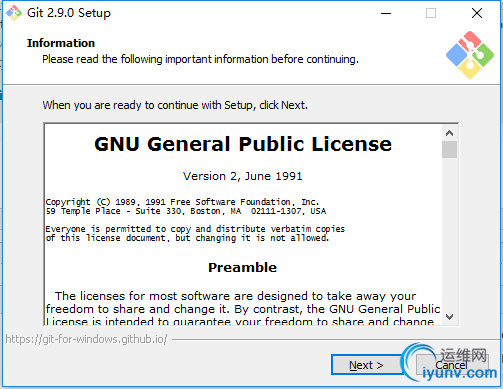Click the license scrollbar down arrow
Image resolution: width=503 pixels, height=389 pixels.
(x=449, y=317)
